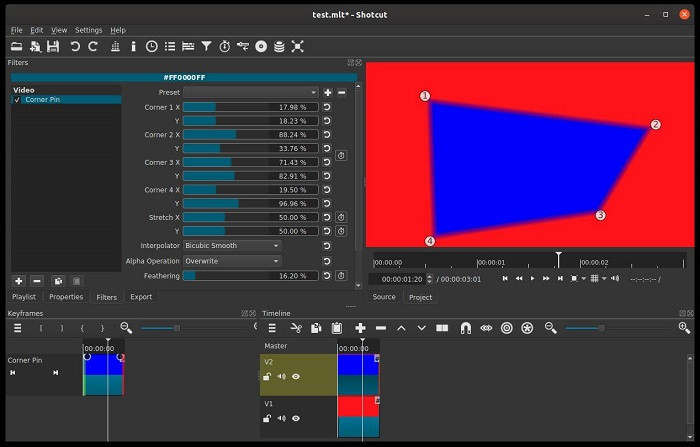Click the Snap magnet icon in Timeline
Viewport: 700px width, 447px height.
click(x=465, y=328)
